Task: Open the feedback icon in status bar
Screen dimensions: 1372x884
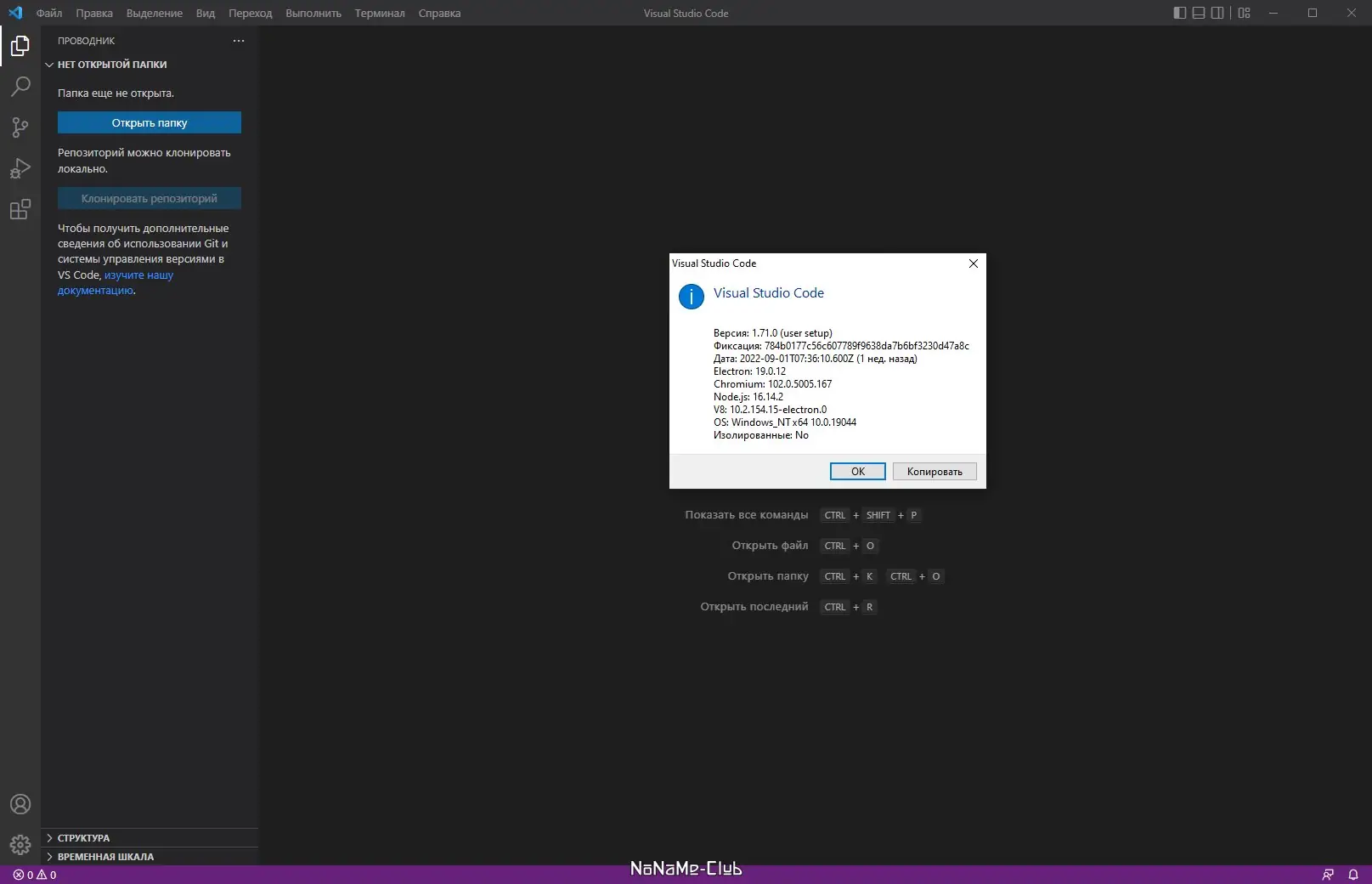Action: pyautogui.click(x=1328, y=875)
